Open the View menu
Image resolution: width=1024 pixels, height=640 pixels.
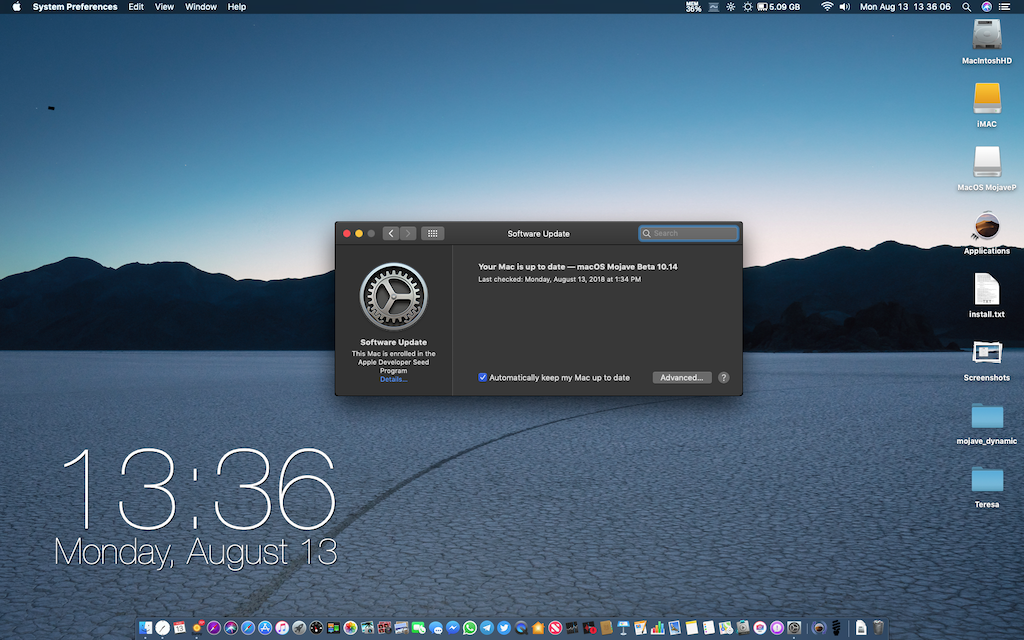(164, 7)
